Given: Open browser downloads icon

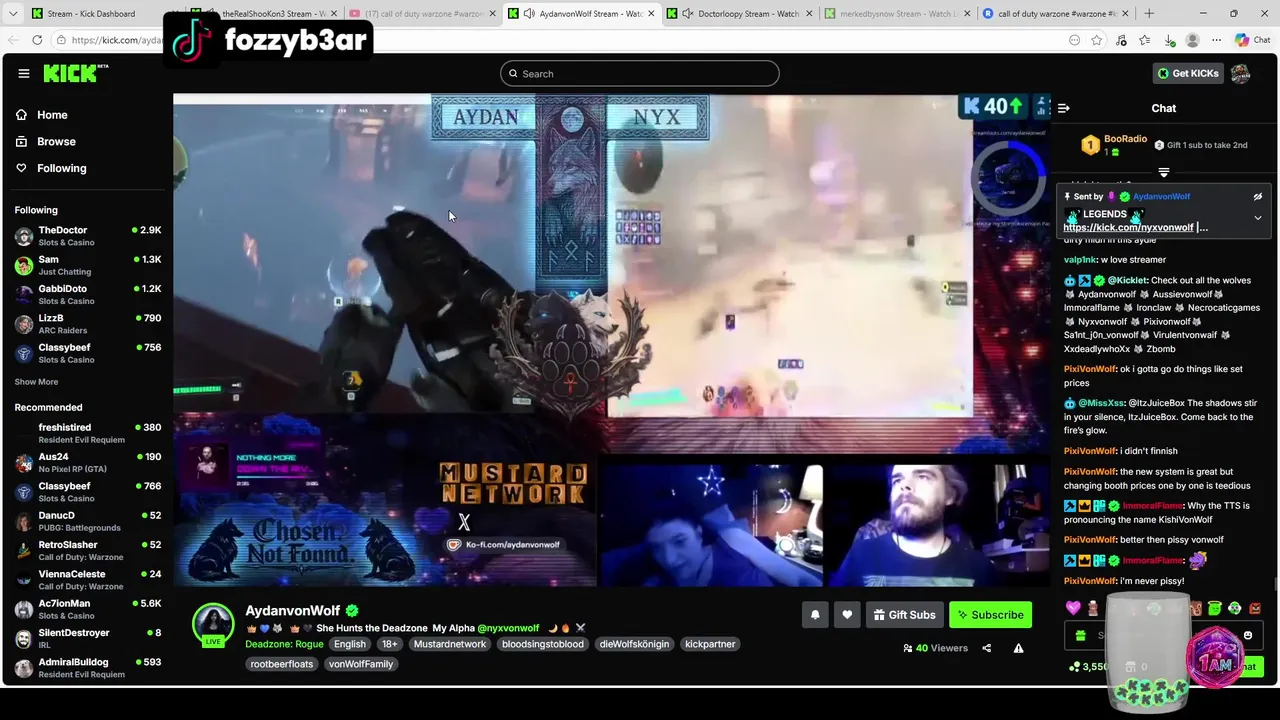Looking at the screenshot, I should [x=1169, y=40].
